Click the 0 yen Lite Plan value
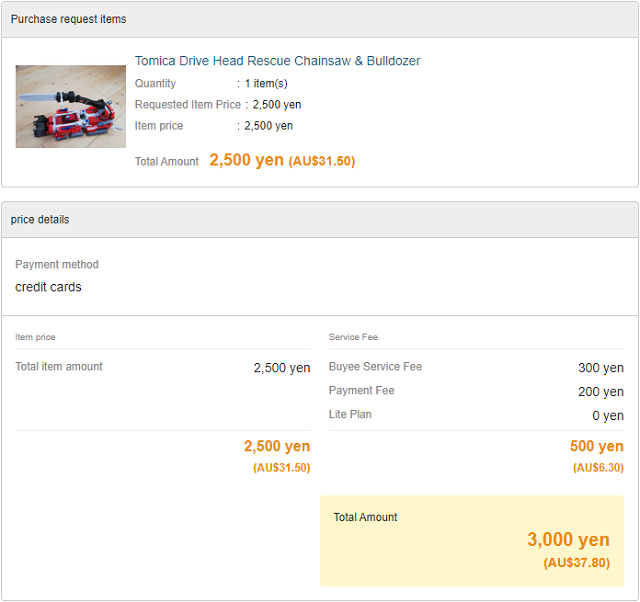Viewport: 640px width, 602px height. click(608, 415)
